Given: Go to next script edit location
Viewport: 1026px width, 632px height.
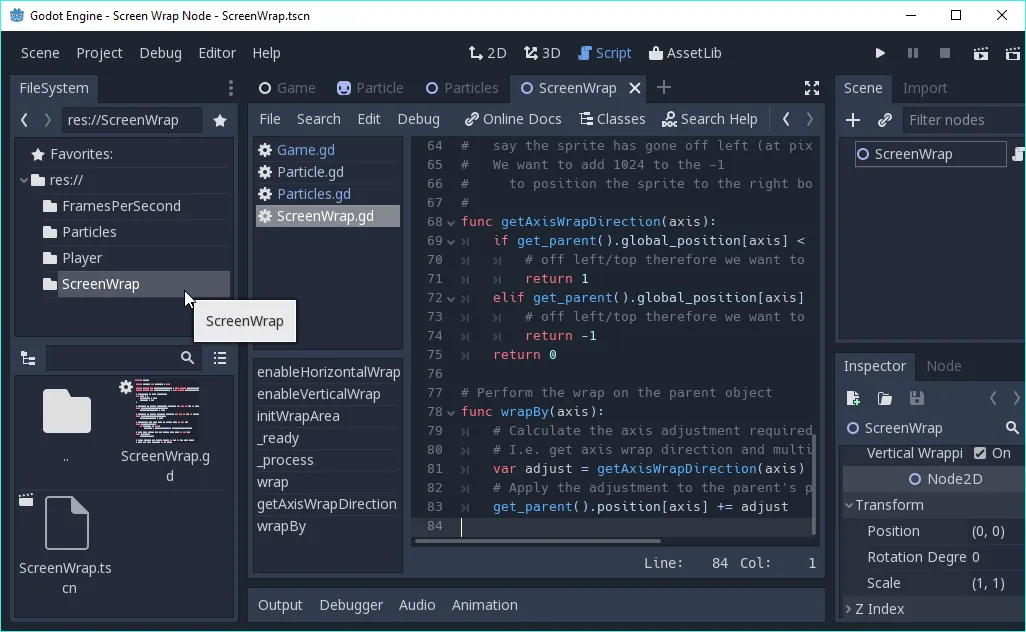Looking at the screenshot, I should [x=809, y=119].
